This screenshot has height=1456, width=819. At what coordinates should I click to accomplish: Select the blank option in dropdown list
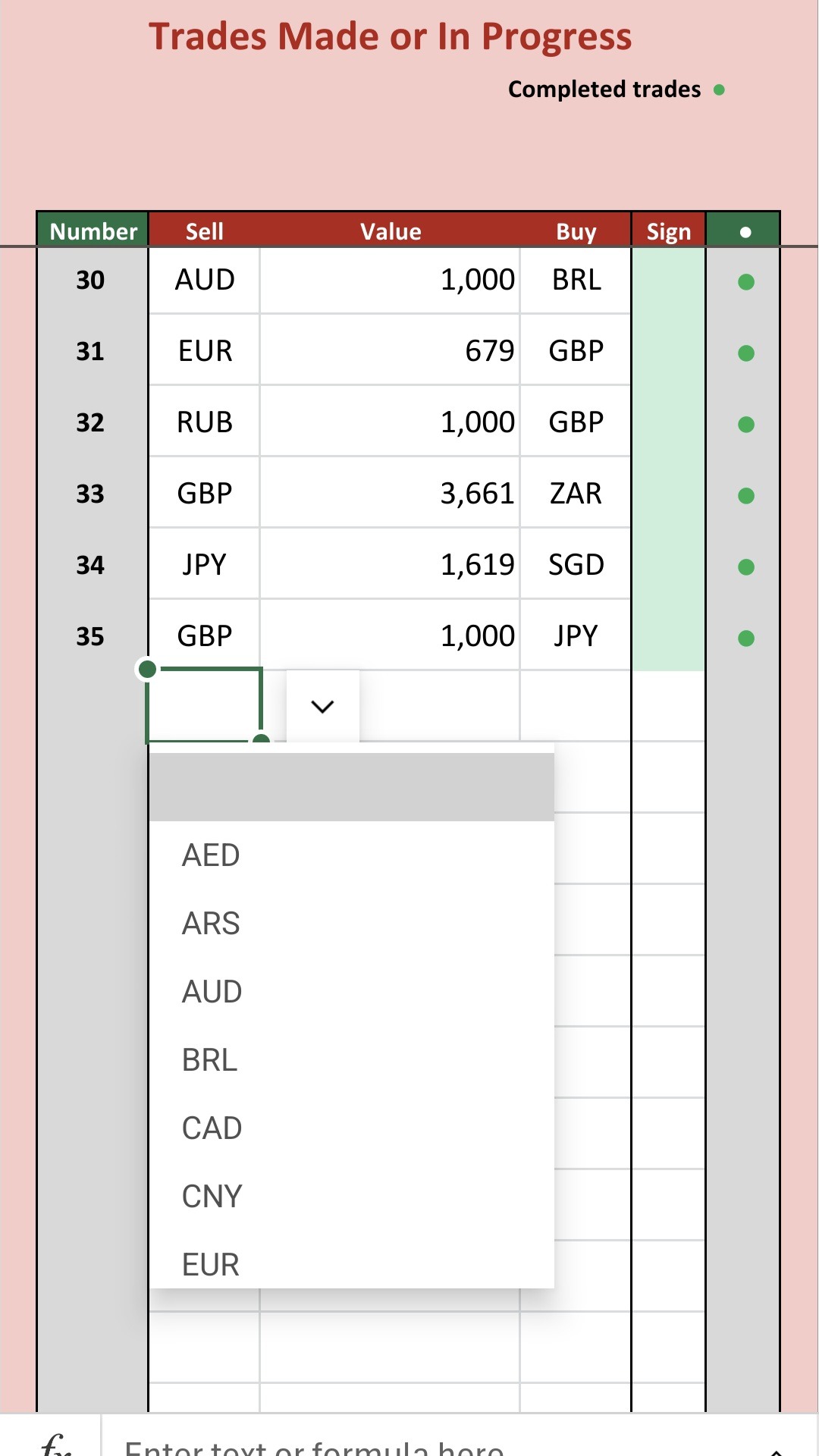click(x=352, y=787)
